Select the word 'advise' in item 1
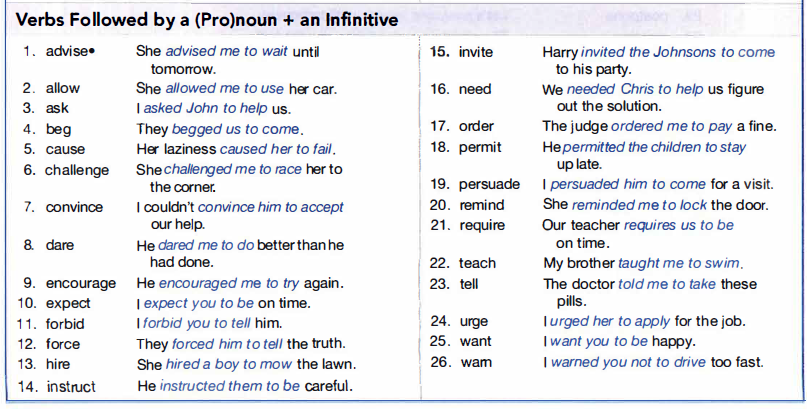The image size is (807, 409). click(x=67, y=51)
